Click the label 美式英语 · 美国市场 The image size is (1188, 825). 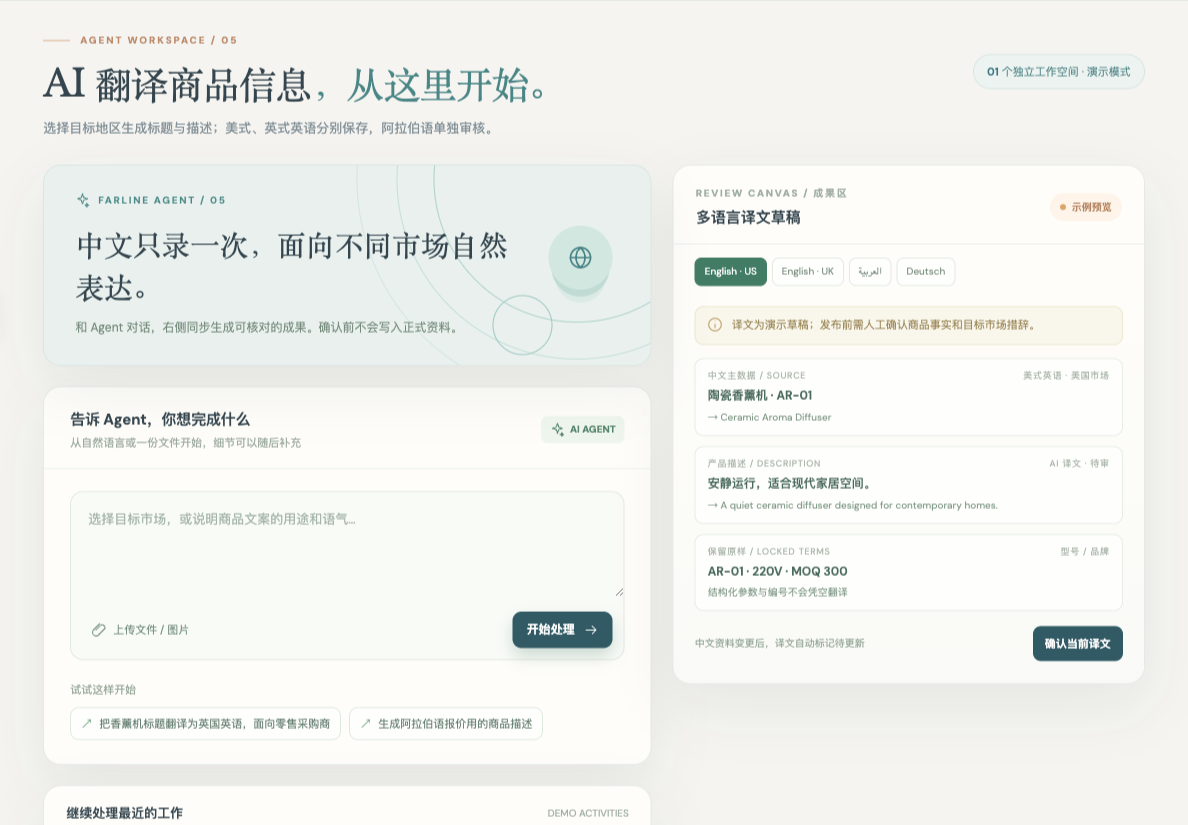(x=1065, y=376)
